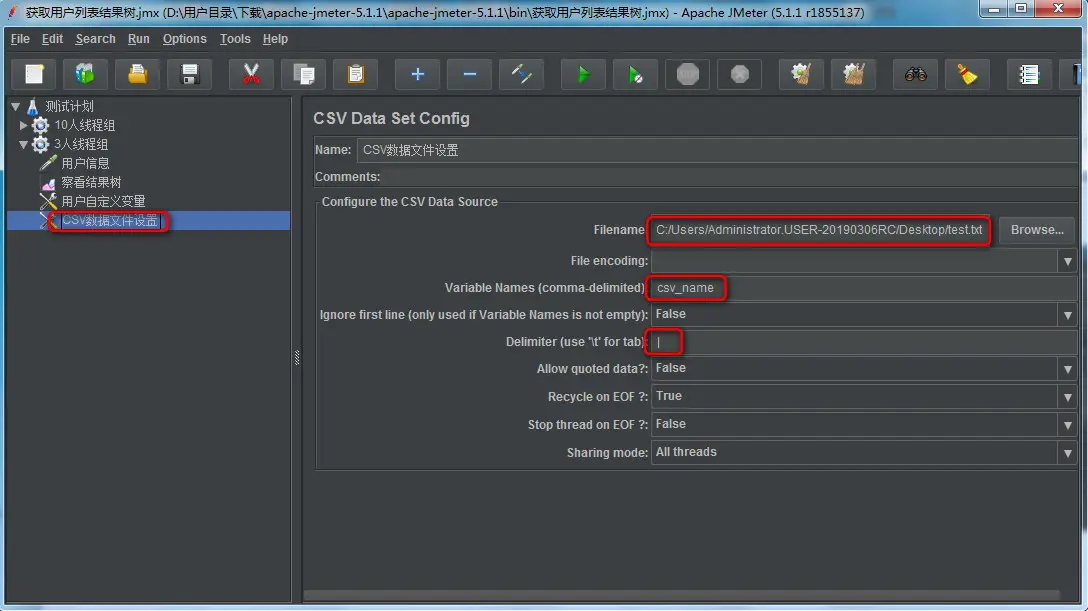Image resolution: width=1088 pixels, height=611 pixels.
Task: Cut selected element with scissors icon
Action: tap(251, 74)
